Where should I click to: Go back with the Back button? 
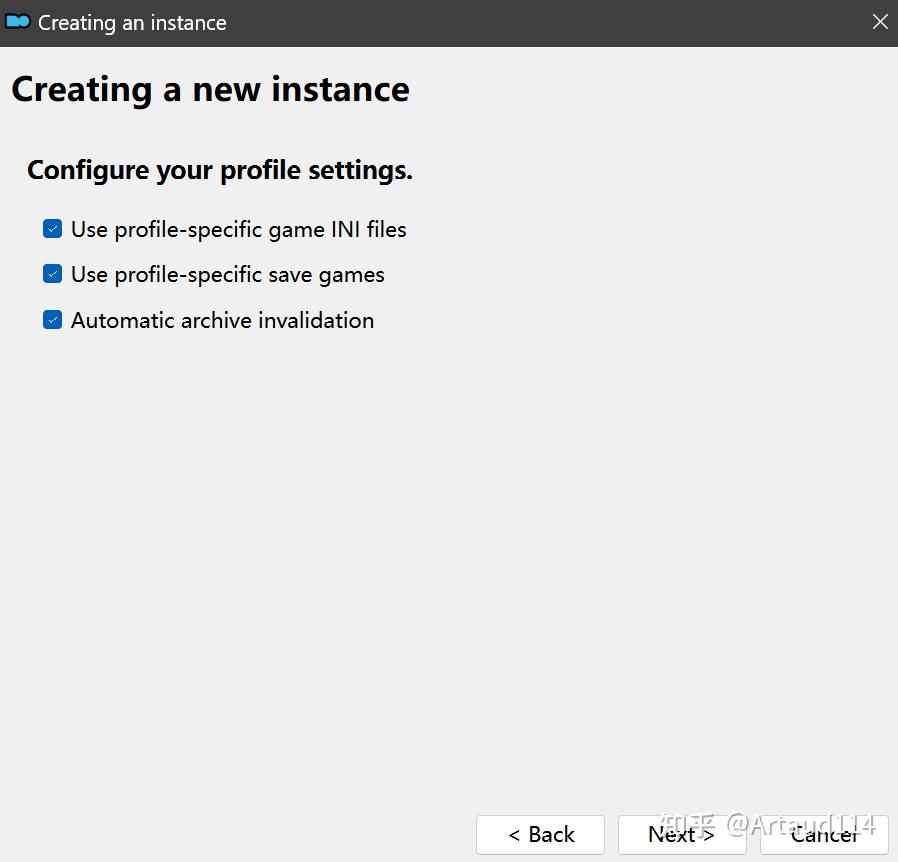(540, 834)
